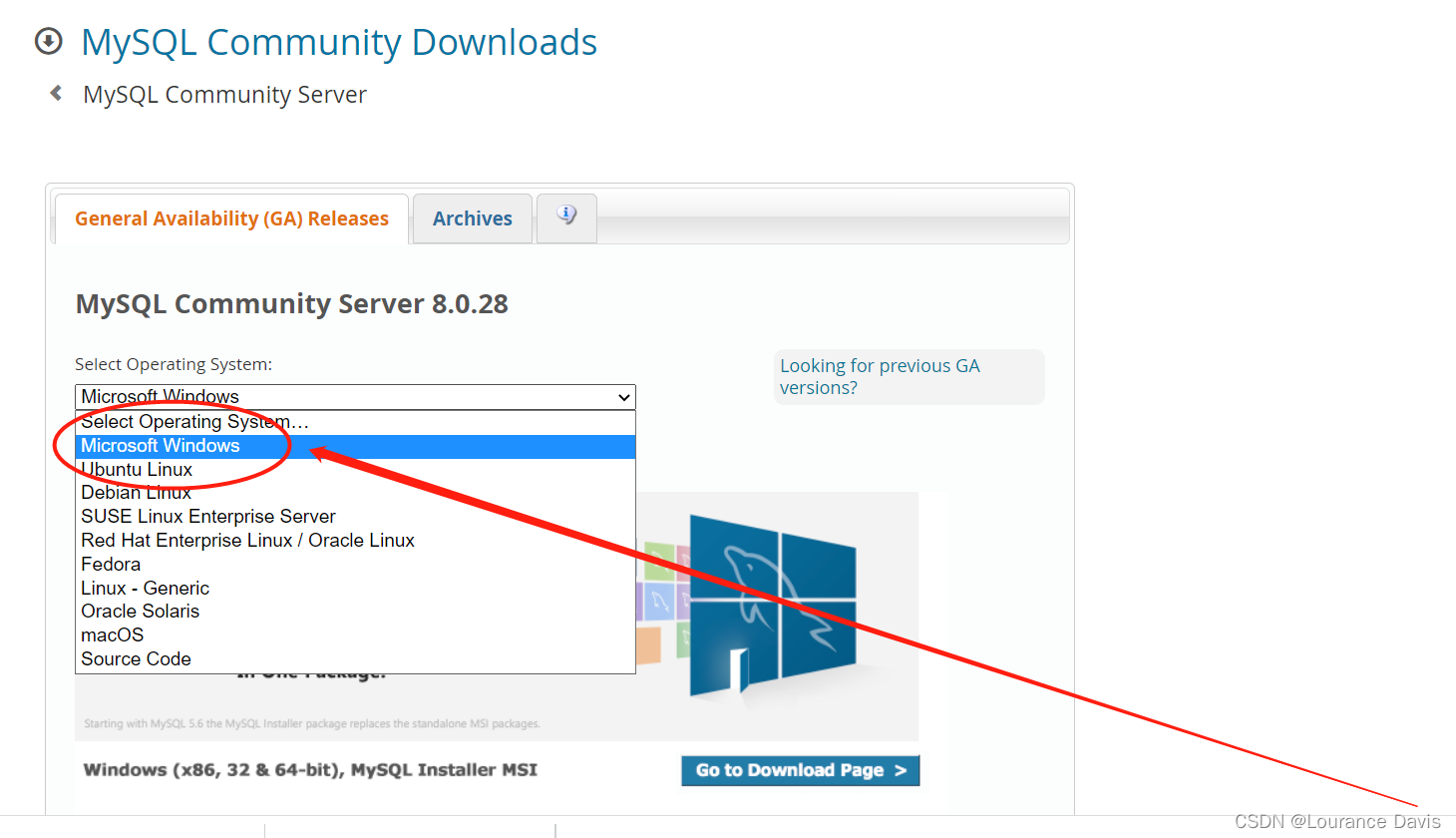
Task: Open Looking for previous GA versions link
Action: [880, 377]
